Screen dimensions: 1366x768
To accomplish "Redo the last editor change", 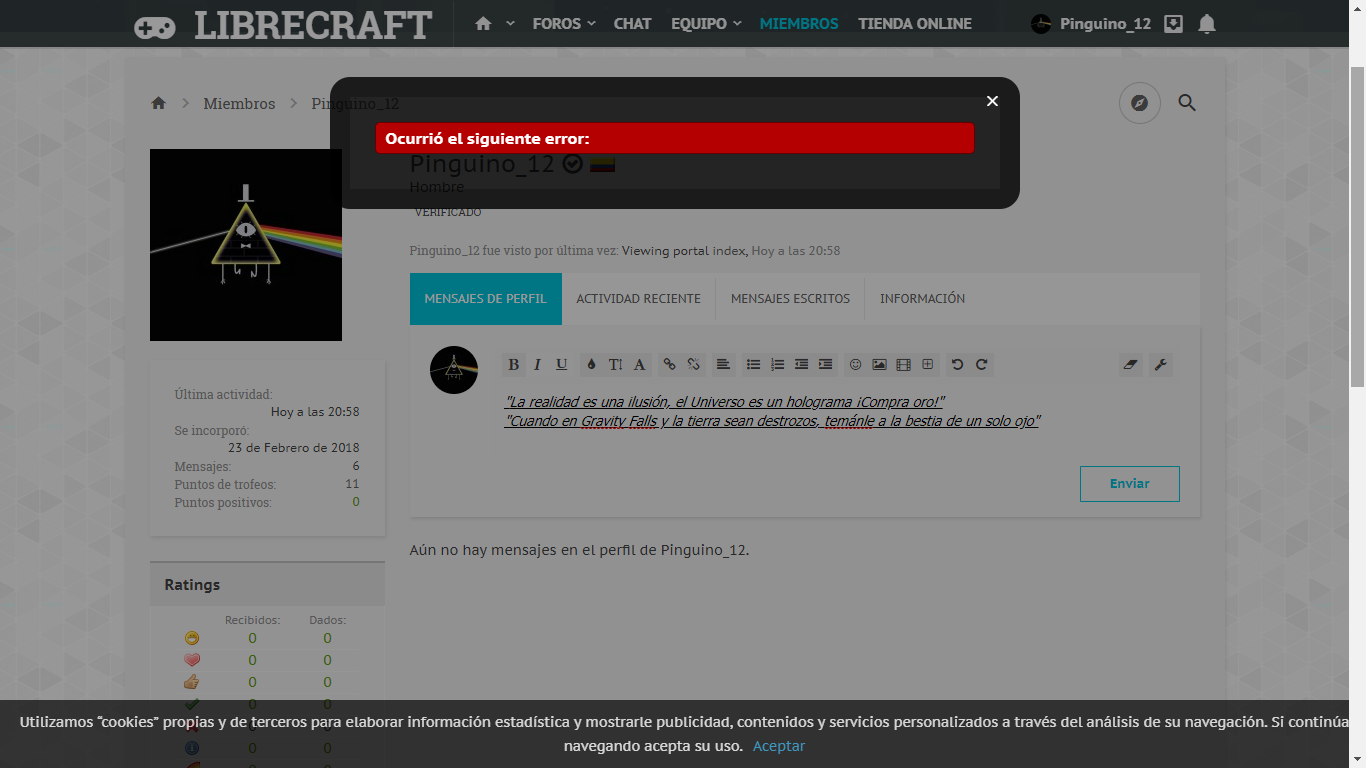I will click(x=981, y=365).
